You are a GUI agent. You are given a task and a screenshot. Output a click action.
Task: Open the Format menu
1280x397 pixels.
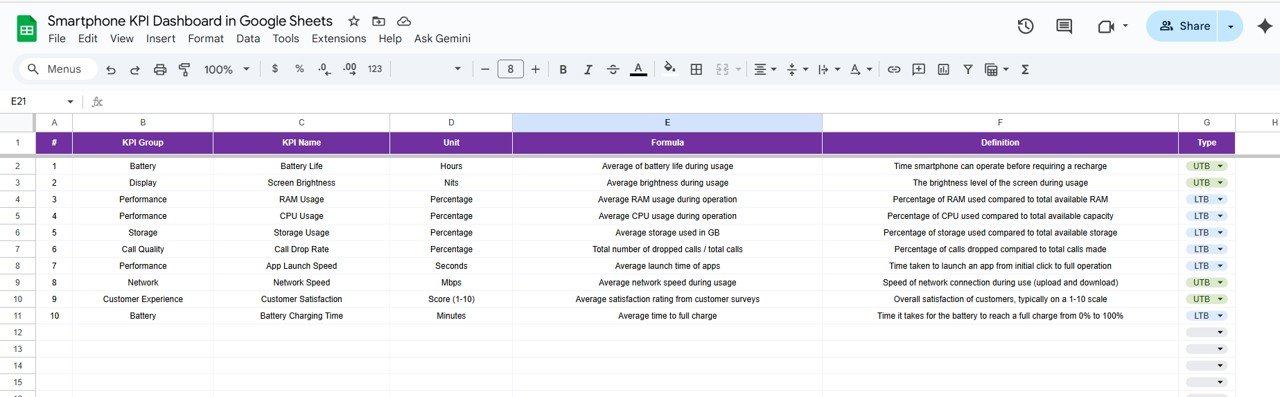click(x=206, y=38)
